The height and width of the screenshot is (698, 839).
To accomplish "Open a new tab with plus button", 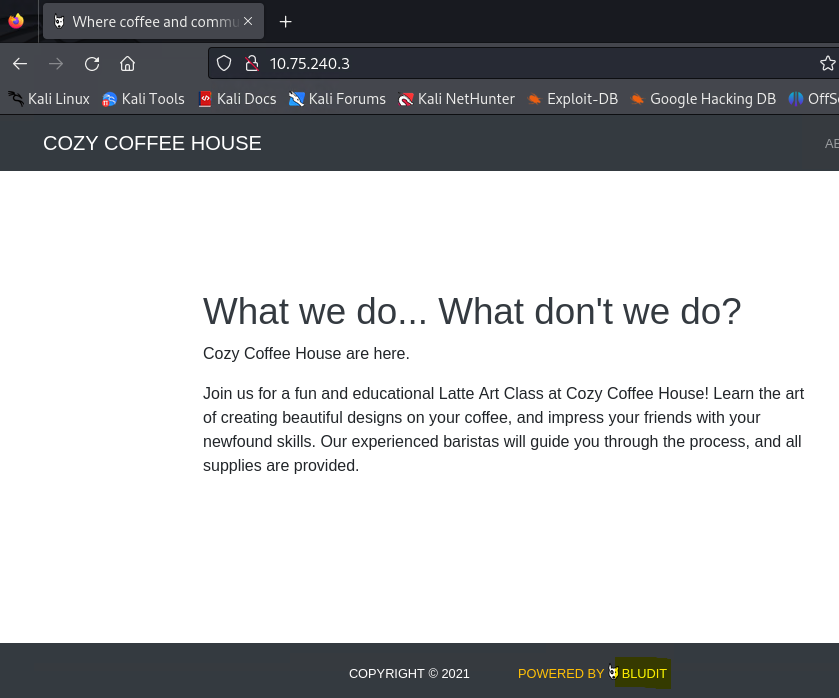I will (286, 22).
